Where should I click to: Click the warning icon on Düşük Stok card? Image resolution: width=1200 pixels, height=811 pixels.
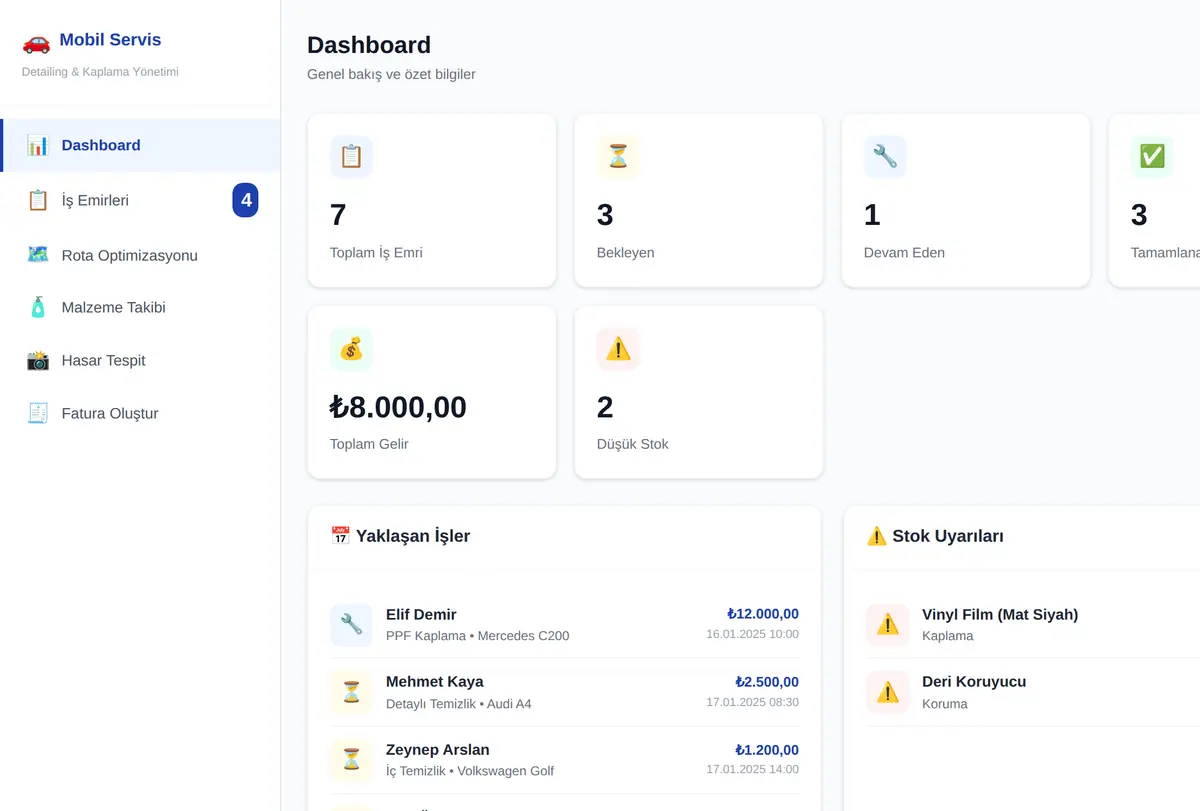coord(618,349)
